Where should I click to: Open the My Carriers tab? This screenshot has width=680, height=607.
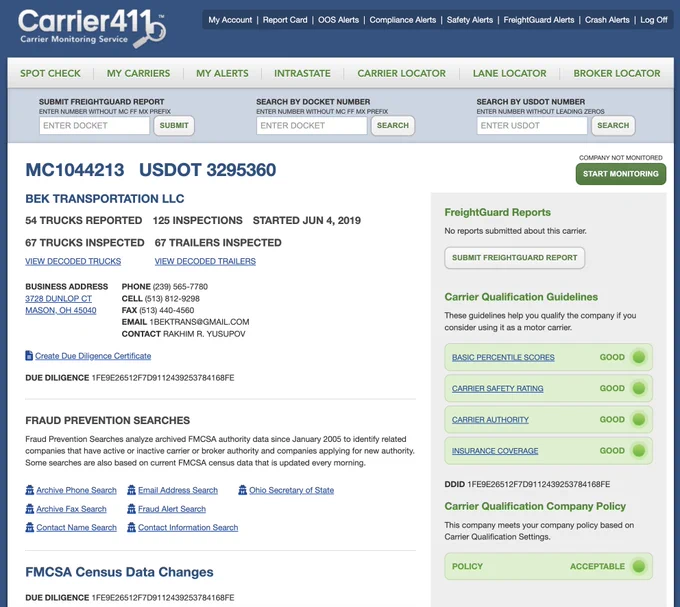tap(138, 73)
